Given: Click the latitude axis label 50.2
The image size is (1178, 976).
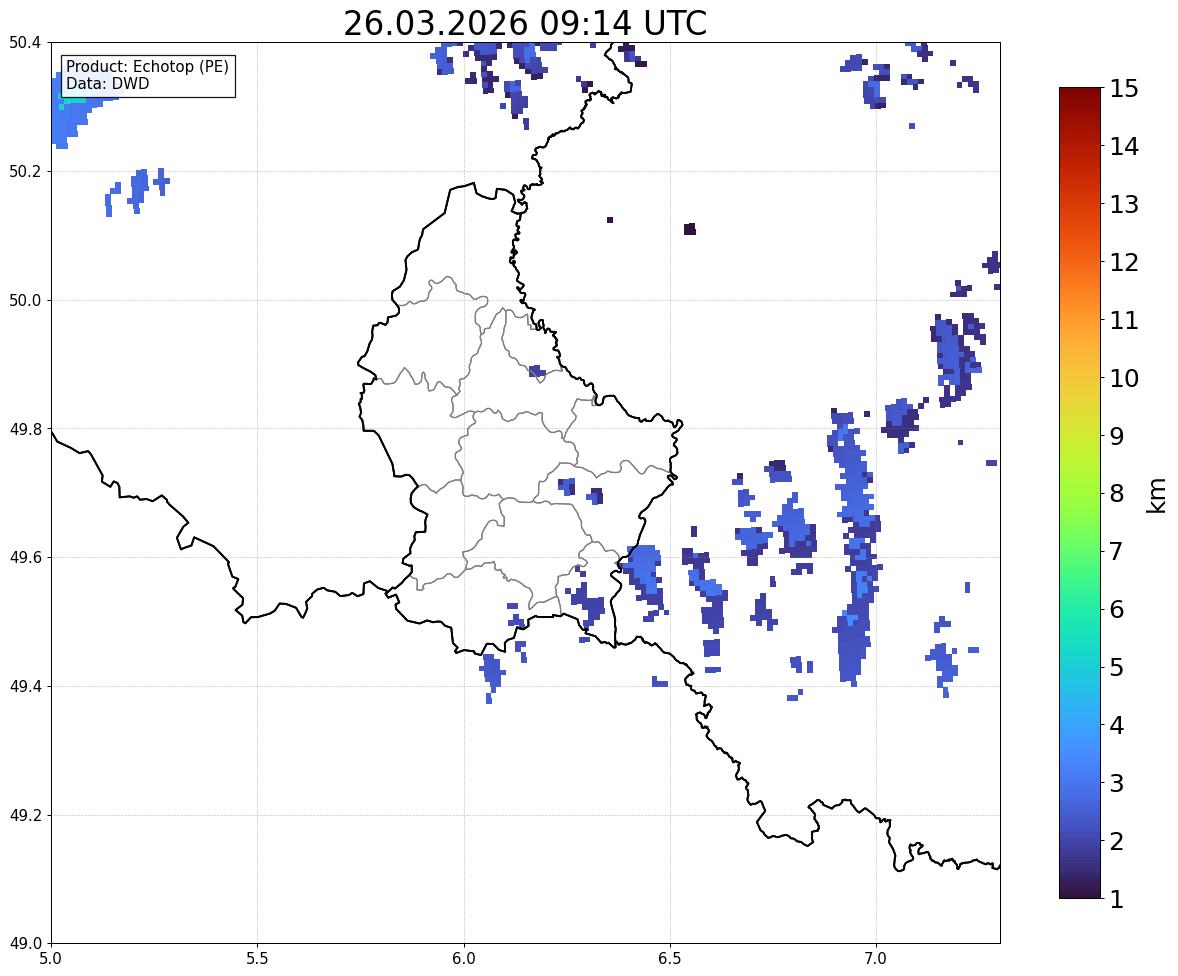Looking at the screenshot, I should (25, 171).
